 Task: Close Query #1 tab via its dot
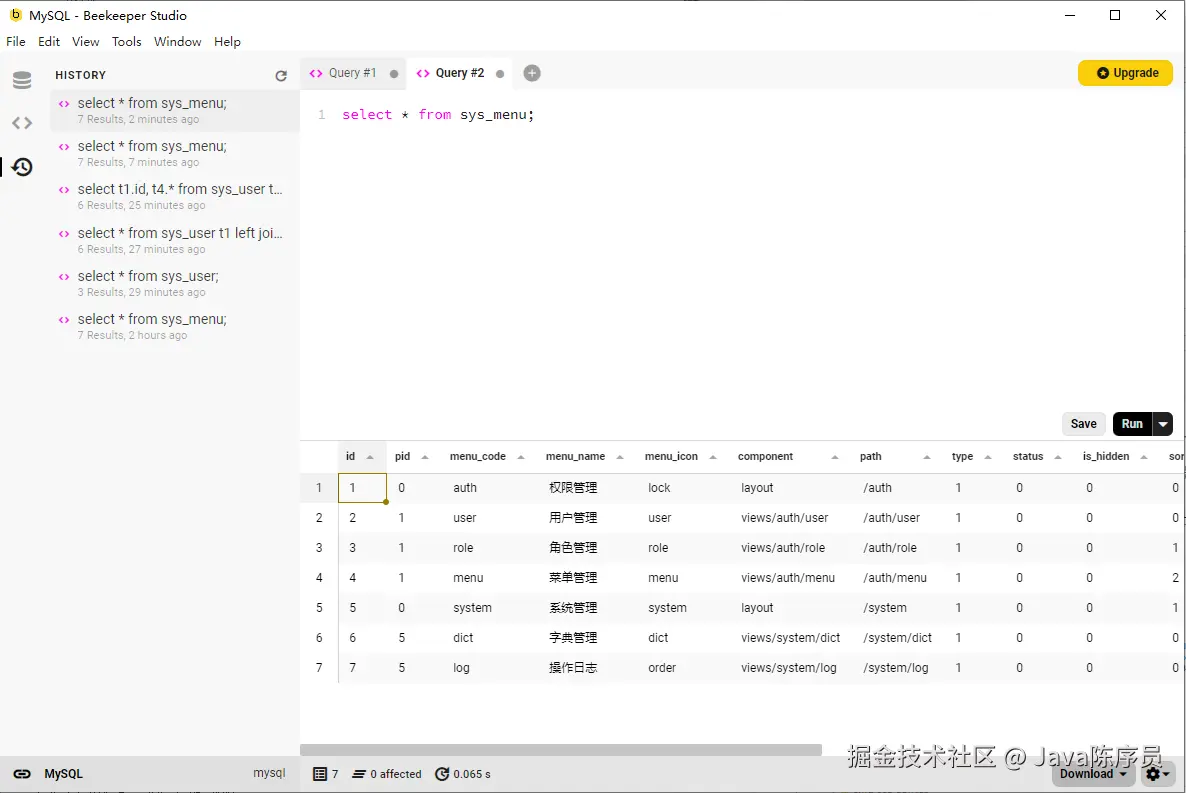click(394, 73)
